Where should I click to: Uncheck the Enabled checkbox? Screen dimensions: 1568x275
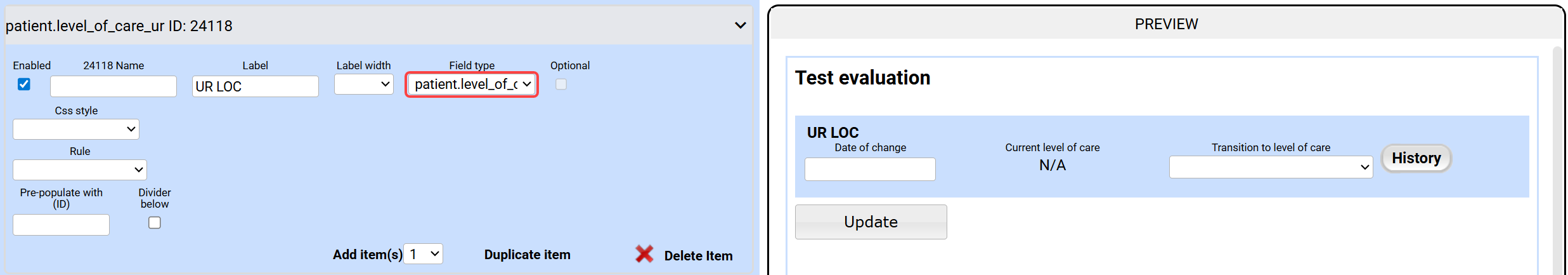(x=24, y=84)
